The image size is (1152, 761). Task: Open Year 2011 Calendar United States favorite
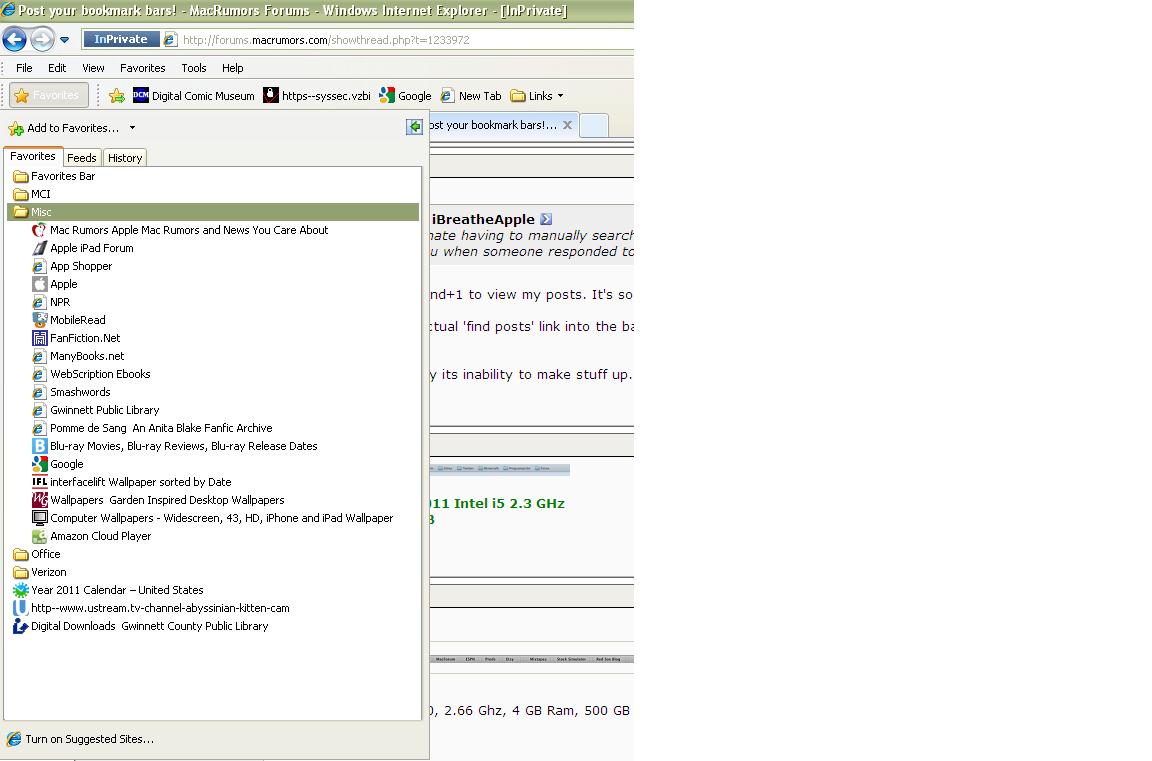coord(108,590)
